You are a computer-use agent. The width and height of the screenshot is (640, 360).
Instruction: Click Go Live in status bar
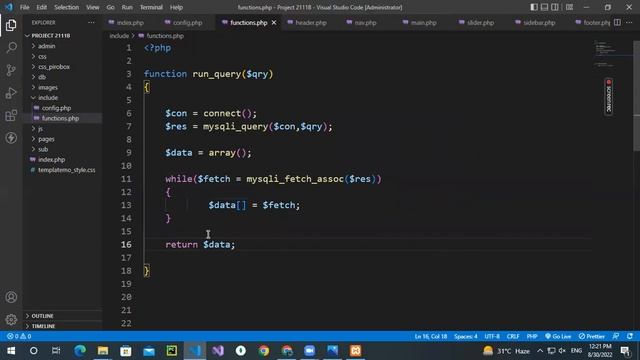pos(558,336)
